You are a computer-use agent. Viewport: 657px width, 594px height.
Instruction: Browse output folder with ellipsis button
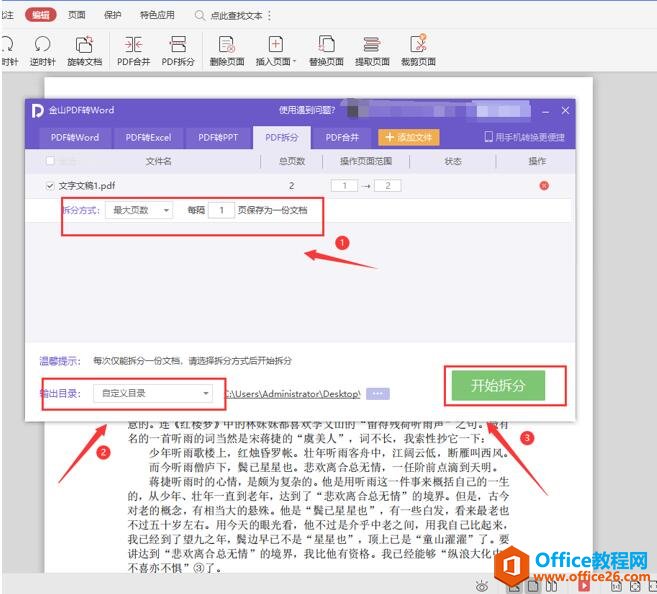tap(378, 394)
